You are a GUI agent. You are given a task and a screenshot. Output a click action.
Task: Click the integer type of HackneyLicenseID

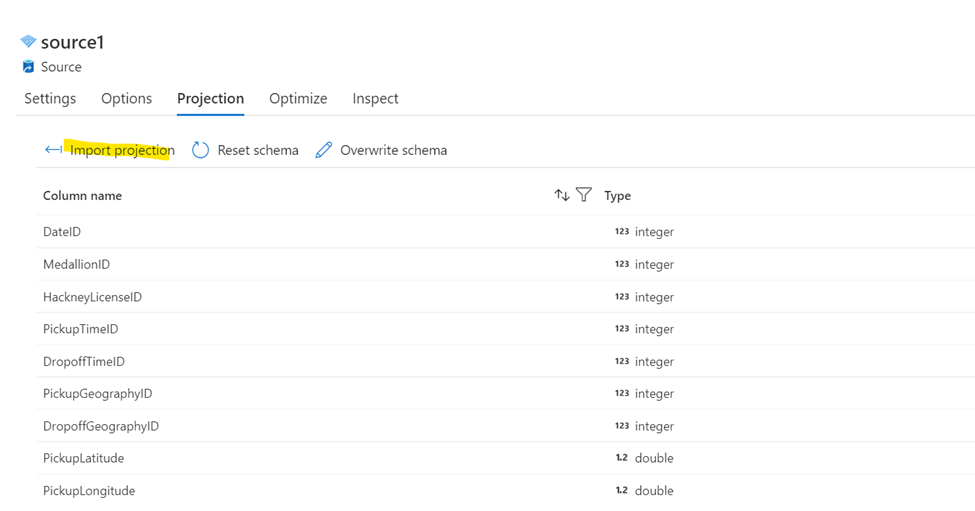[x=654, y=297]
